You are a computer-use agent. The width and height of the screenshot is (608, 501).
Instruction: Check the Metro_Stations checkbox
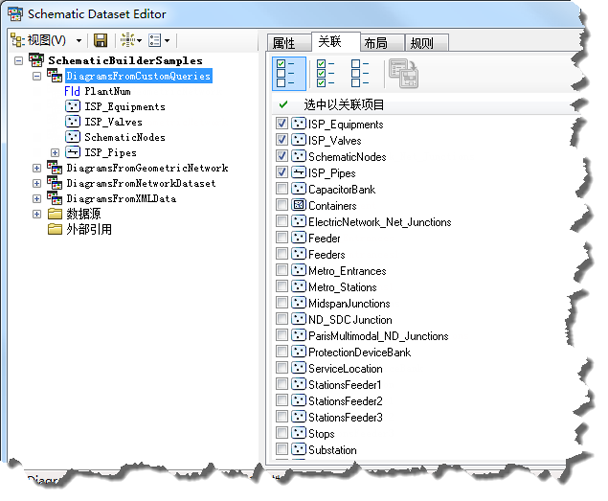click(x=282, y=287)
